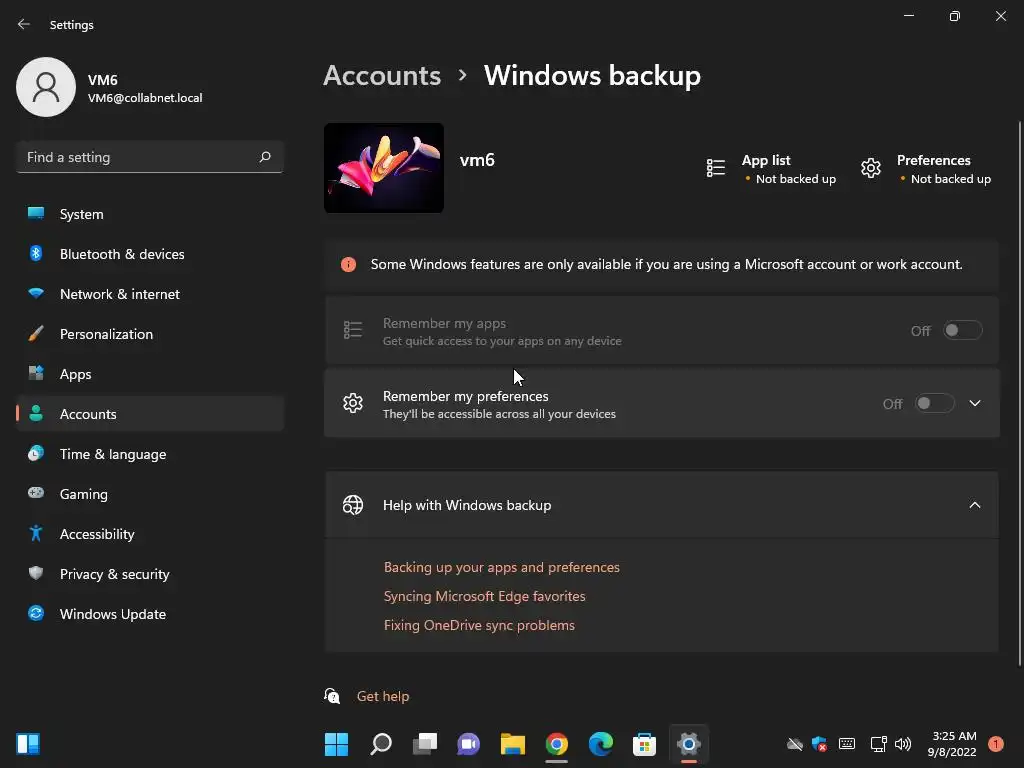Click the Get help chat icon
The image size is (1024, 768).
tap(332, 696)
